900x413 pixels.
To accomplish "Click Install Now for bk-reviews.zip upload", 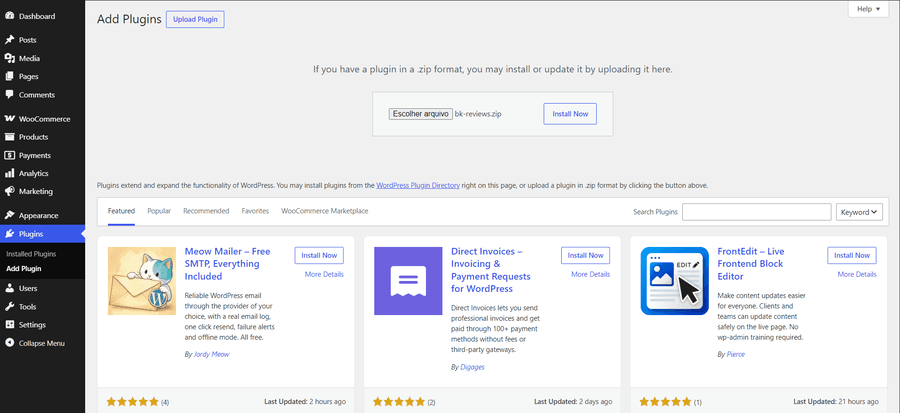I will tap(570, 114).
